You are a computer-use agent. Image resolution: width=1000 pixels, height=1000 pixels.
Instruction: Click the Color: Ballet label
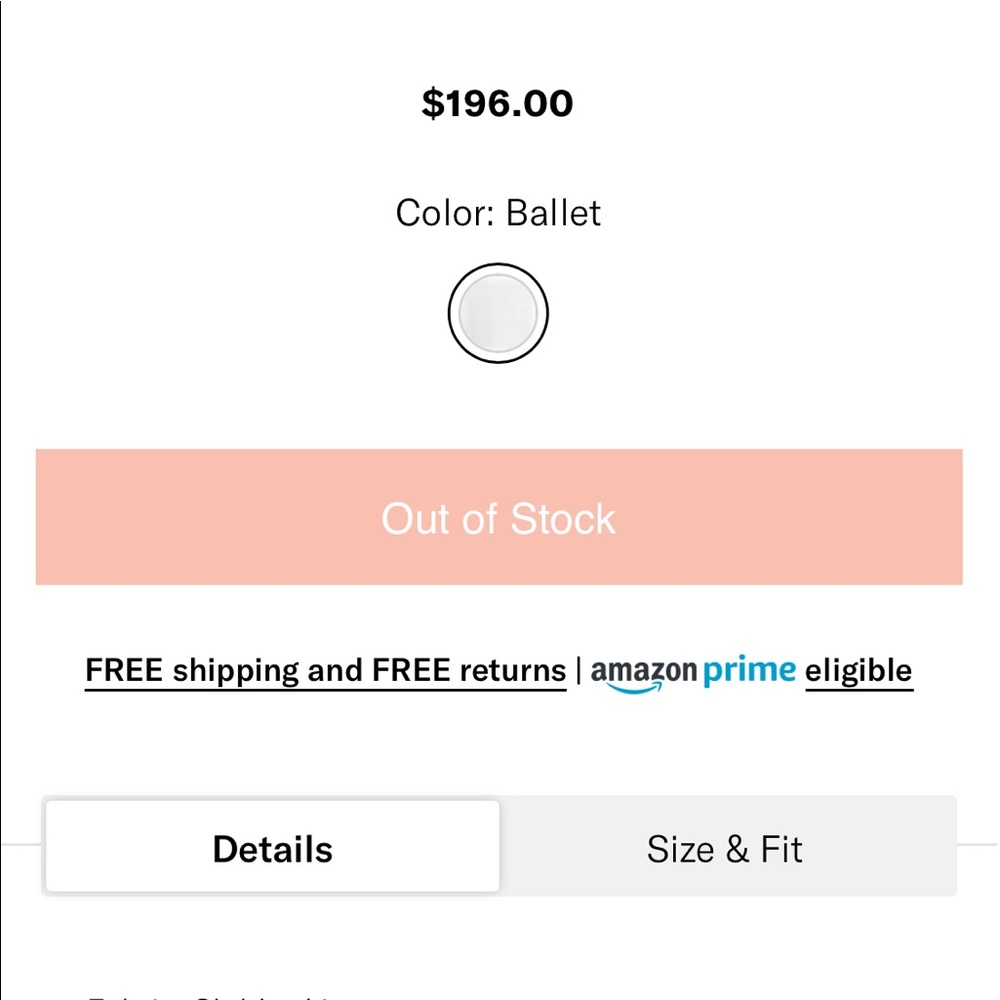click(497, 212)
